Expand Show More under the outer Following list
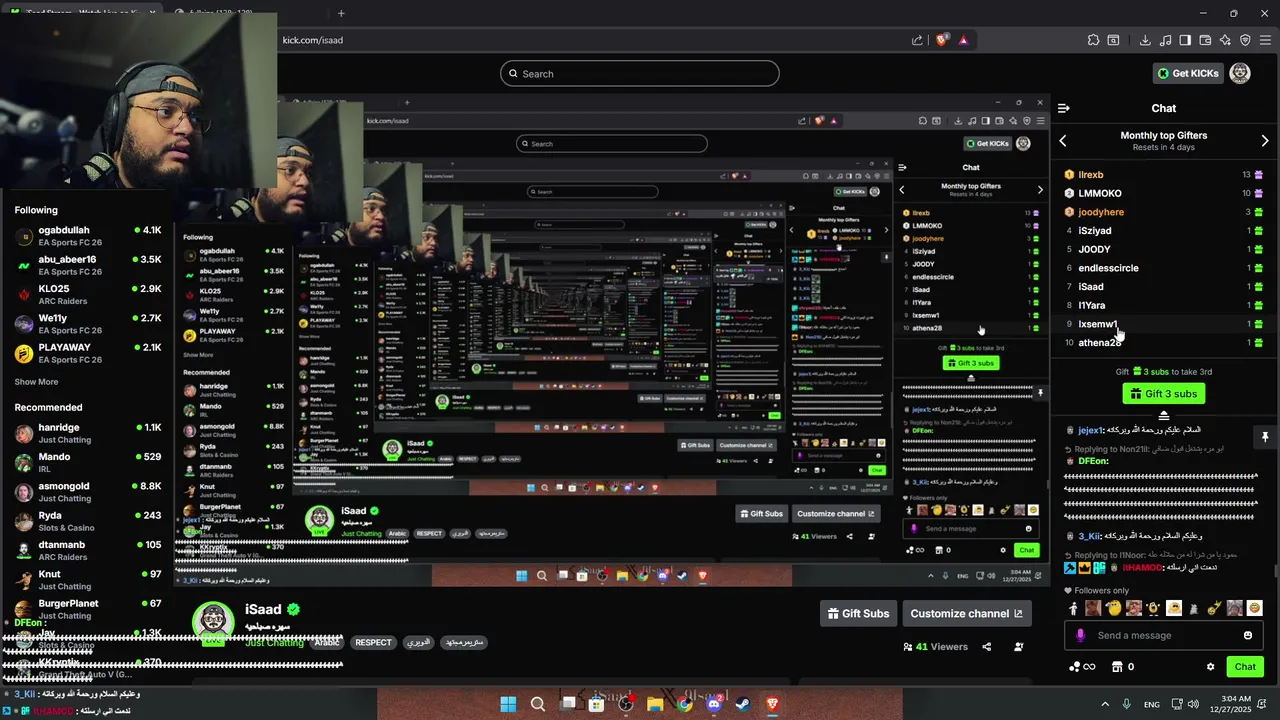 click(x=36, y=382)
